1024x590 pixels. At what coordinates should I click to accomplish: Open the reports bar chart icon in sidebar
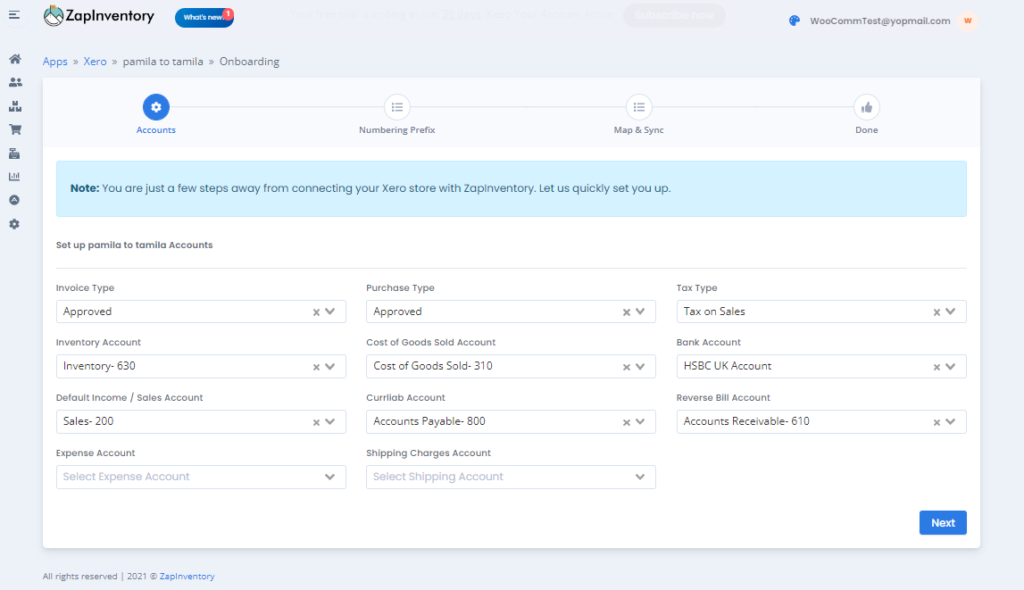pyautogui.click(x=15, y=177)
